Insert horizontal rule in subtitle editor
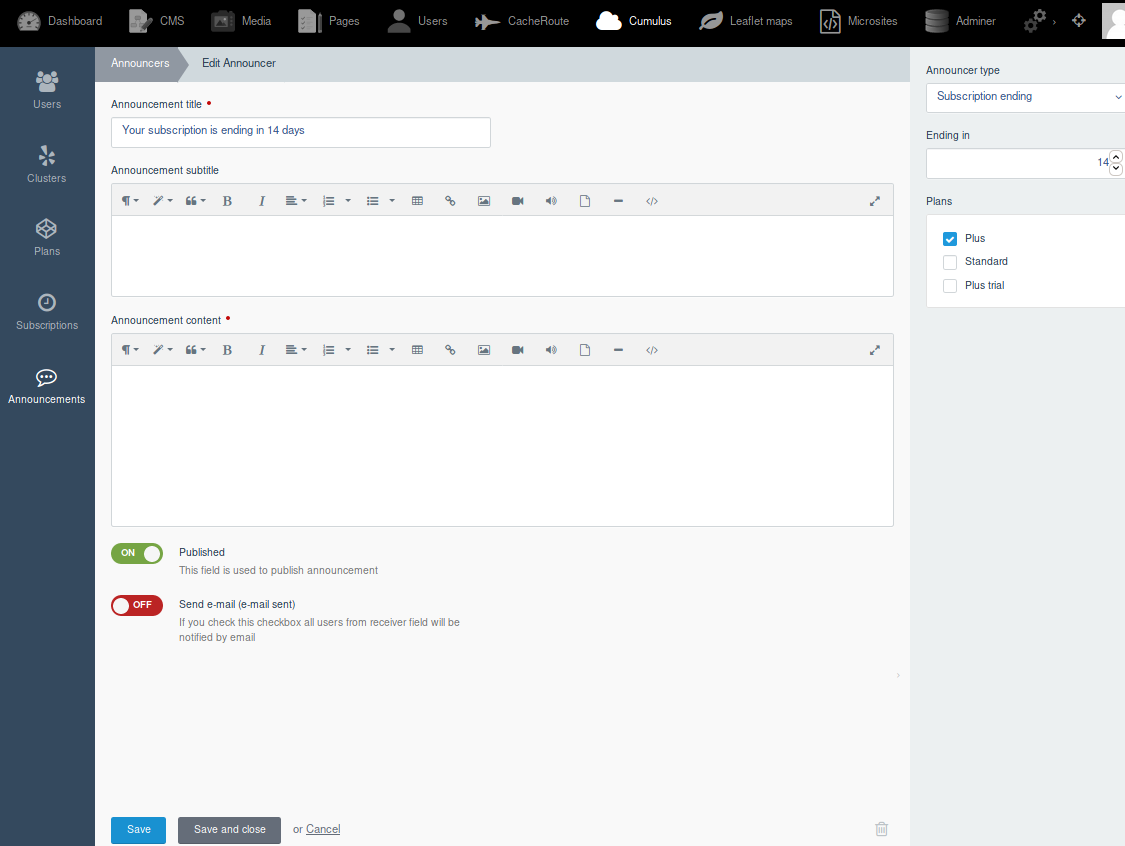This screenshot has height=846, width=1125. pos(618,201)
